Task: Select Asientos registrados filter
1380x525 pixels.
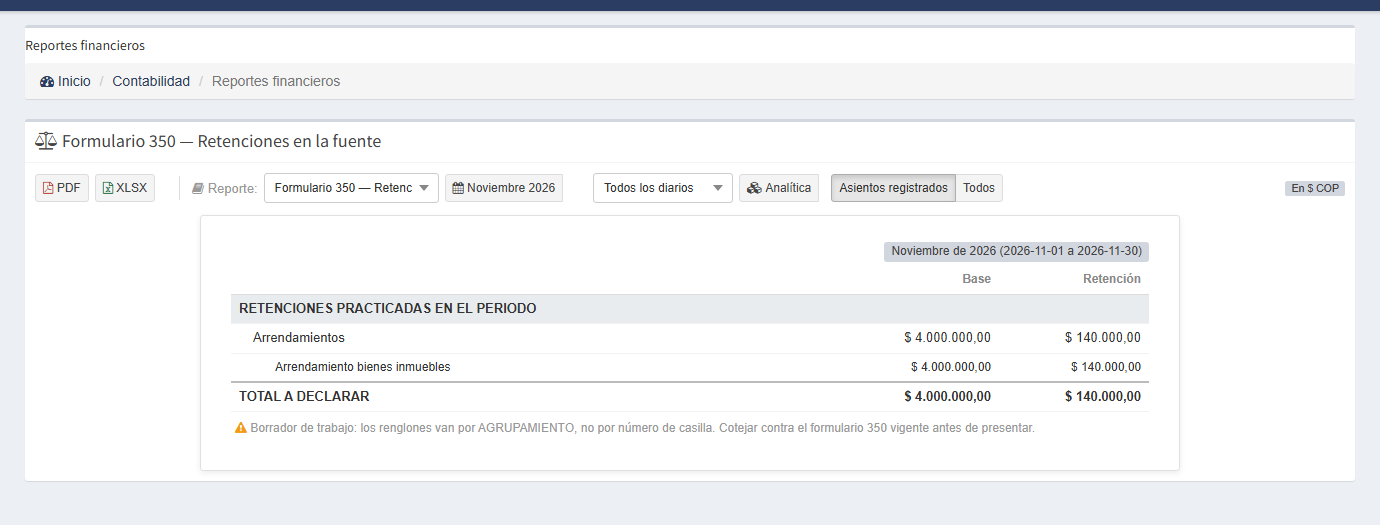Action: [893, 188]
